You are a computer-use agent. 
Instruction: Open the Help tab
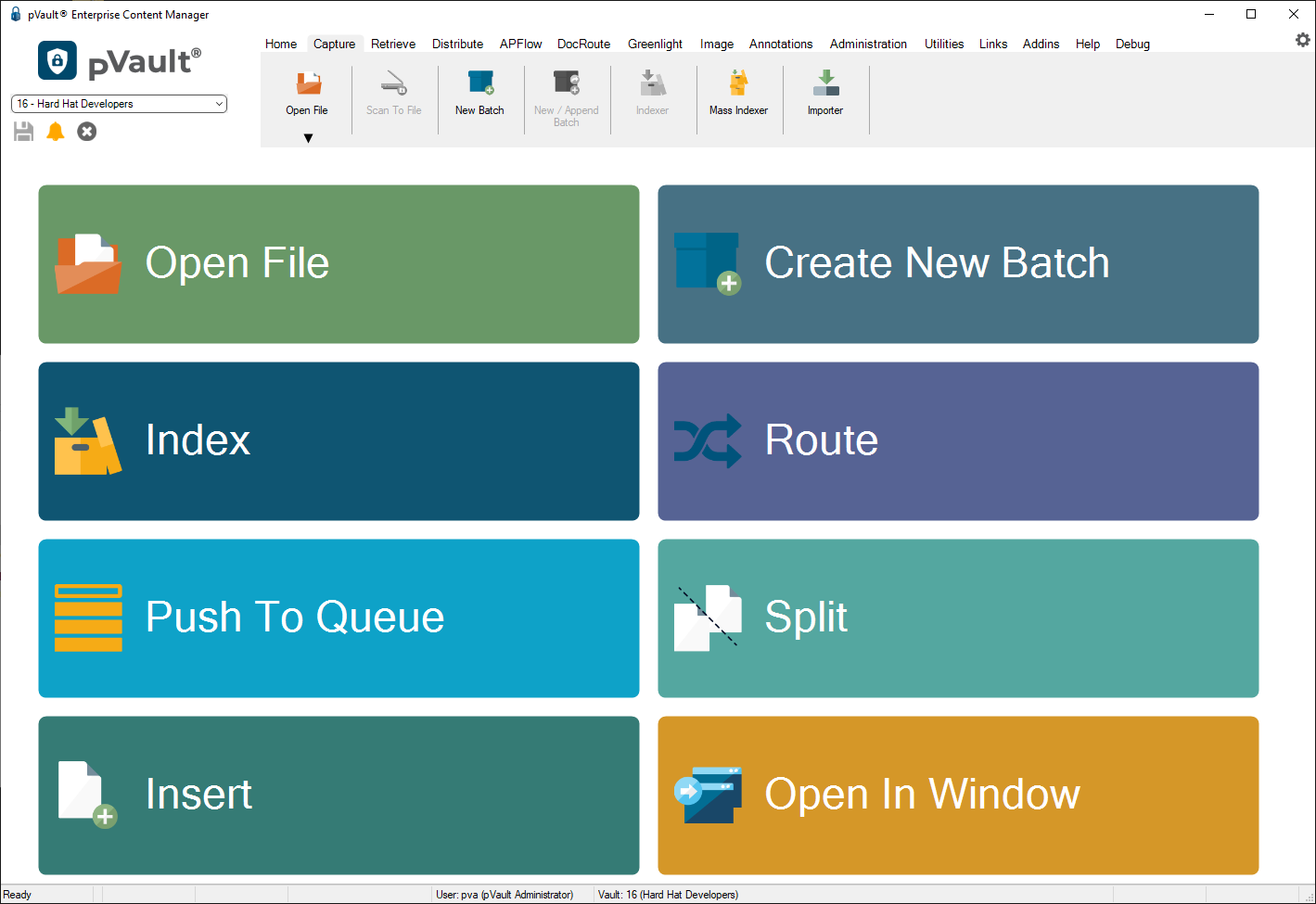coord(1088,44)
